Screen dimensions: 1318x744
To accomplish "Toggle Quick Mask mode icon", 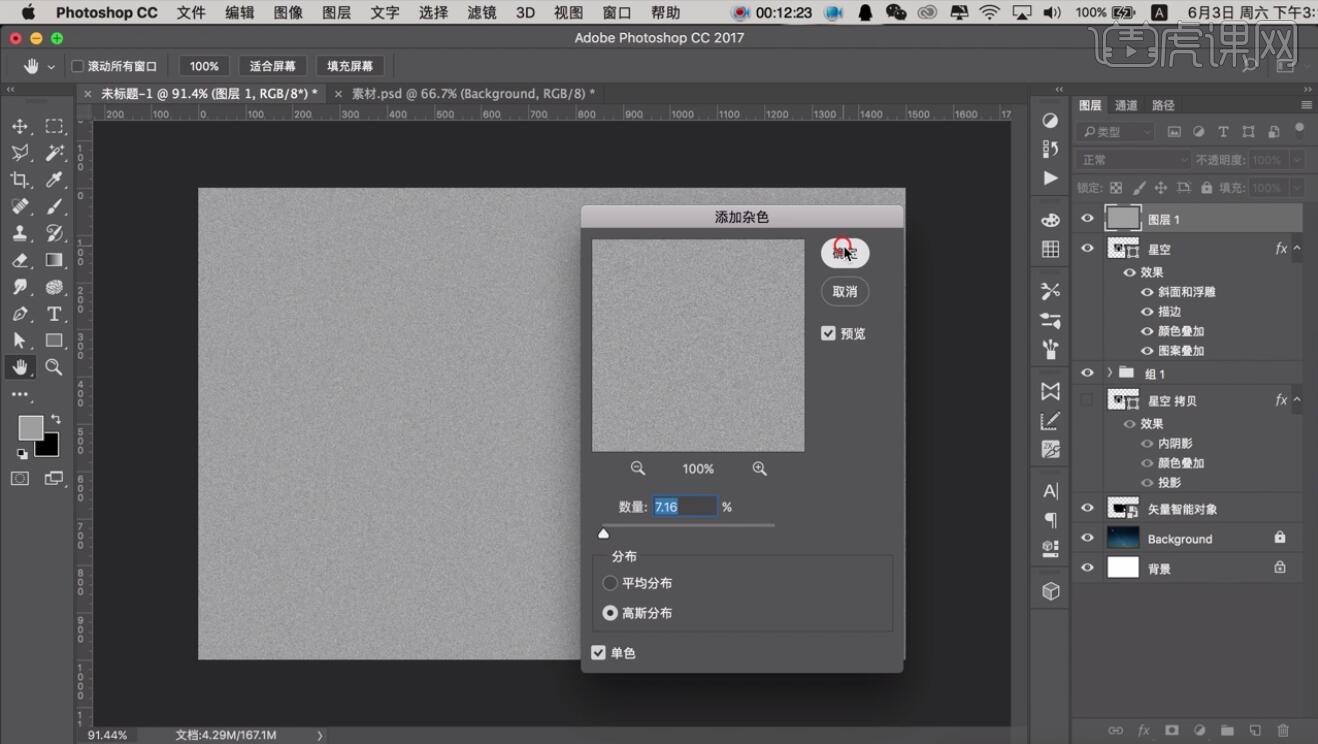I will coord(20,478).
